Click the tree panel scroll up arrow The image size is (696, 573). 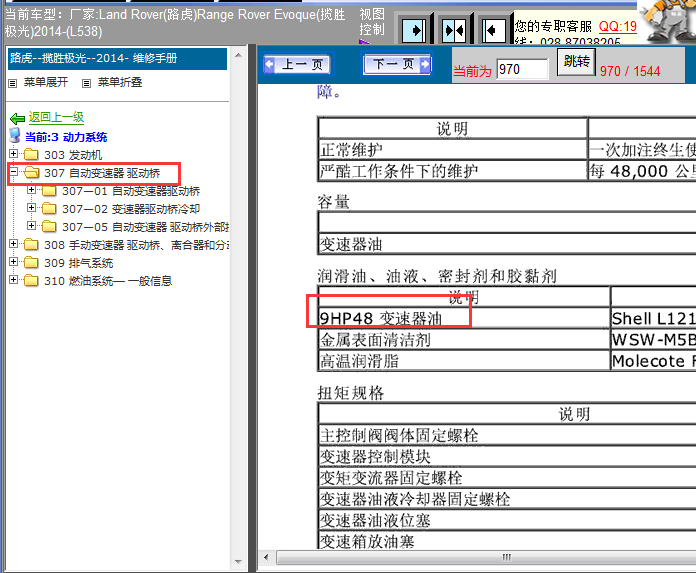[x=238, y=55]
